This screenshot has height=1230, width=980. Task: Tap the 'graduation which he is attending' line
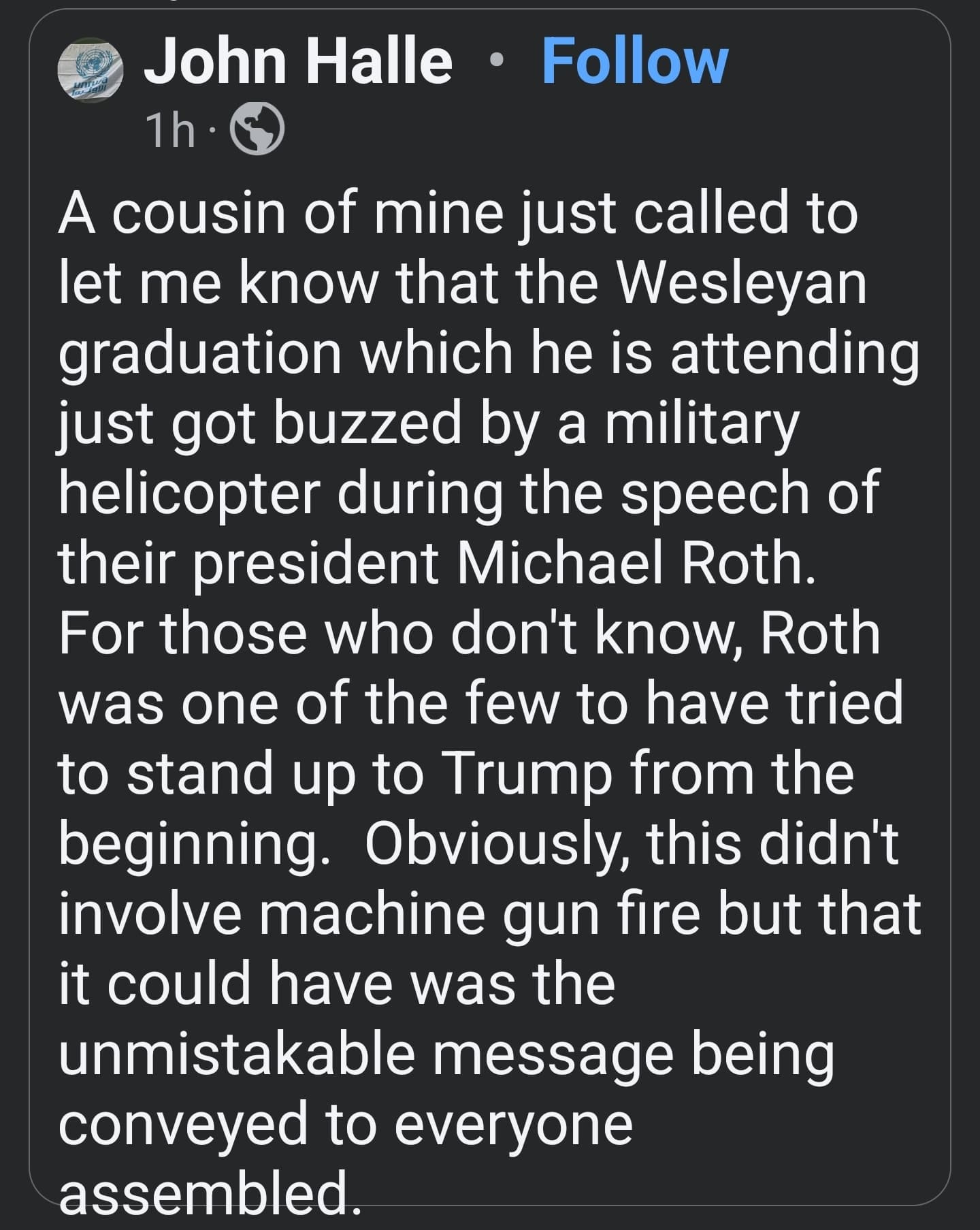click(489, 354)
